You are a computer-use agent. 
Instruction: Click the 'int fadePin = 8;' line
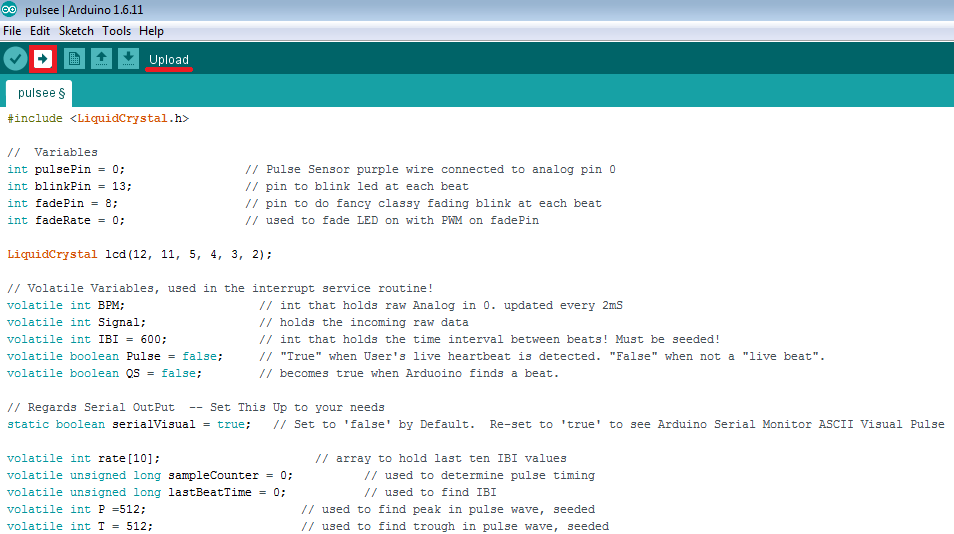(x=63, y=203)
